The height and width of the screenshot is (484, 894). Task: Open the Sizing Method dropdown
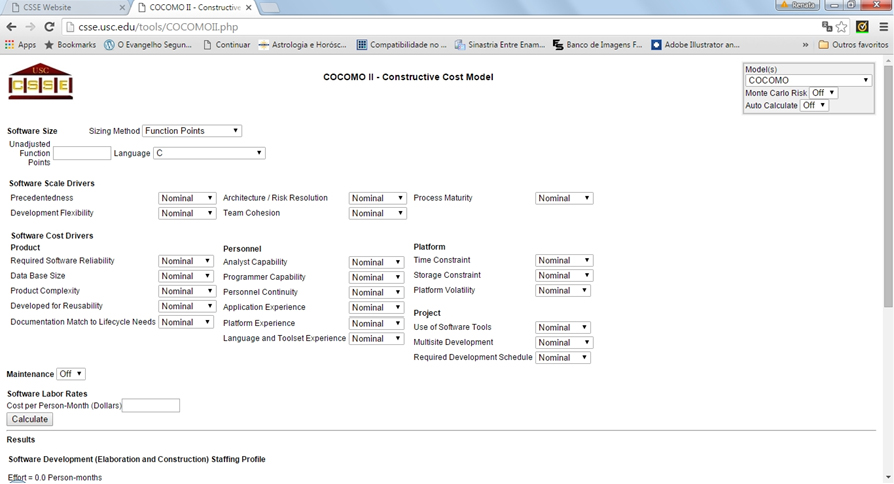click(192, 131)
